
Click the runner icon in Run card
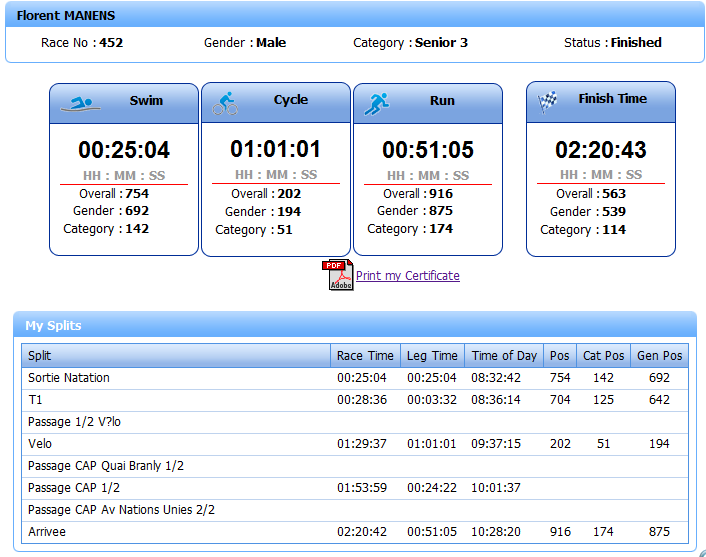tap(376, 103)
